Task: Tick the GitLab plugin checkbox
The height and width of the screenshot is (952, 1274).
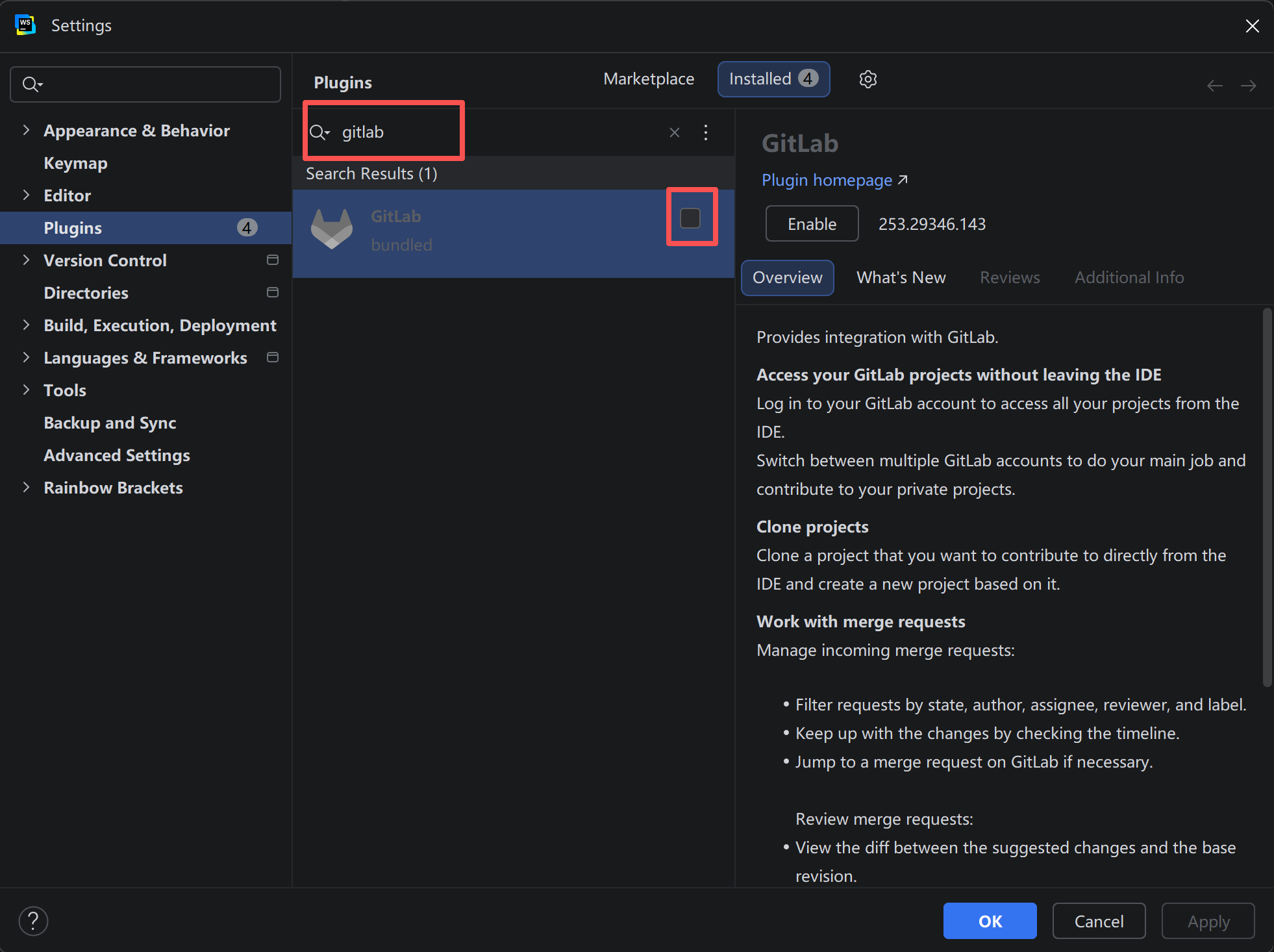Action: tap(690, 218)
